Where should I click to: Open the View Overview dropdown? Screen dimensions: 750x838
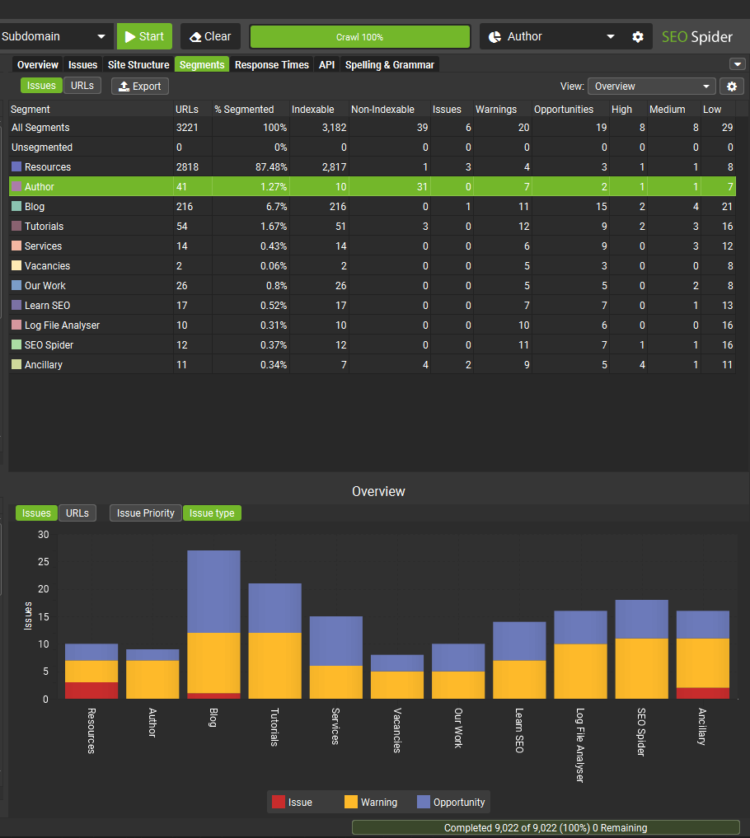pos(652,86)
